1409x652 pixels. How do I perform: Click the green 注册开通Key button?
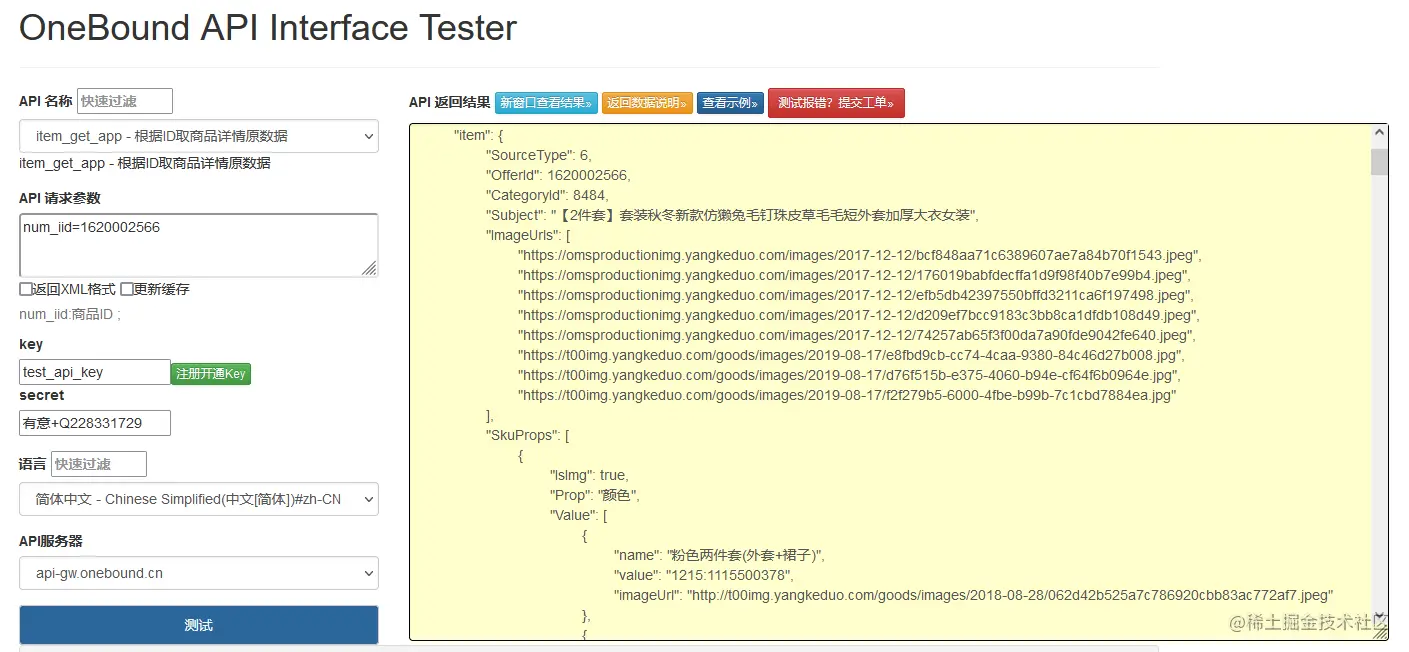[x=210, y=374]
